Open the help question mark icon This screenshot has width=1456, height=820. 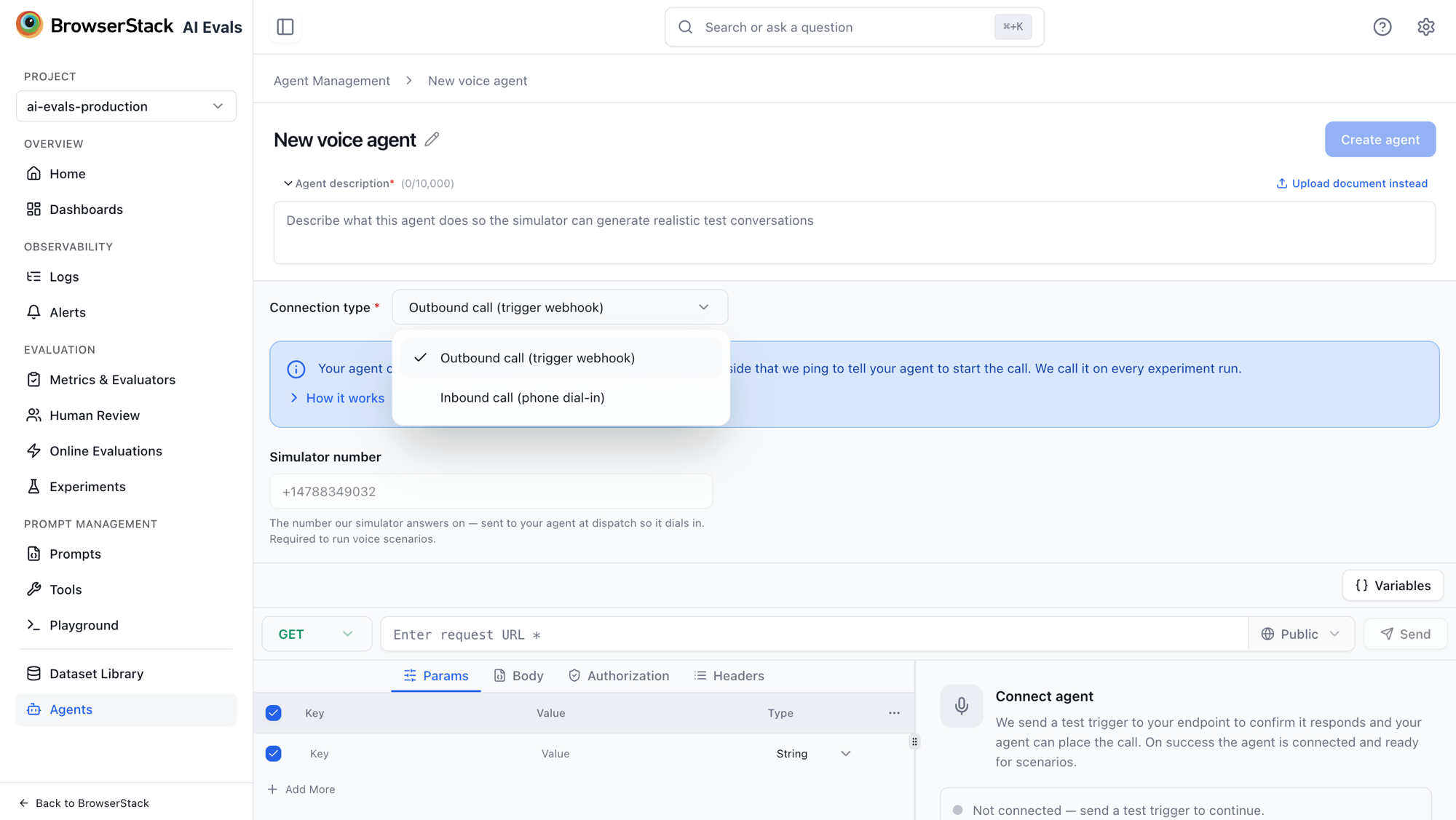coord(1382,27)
